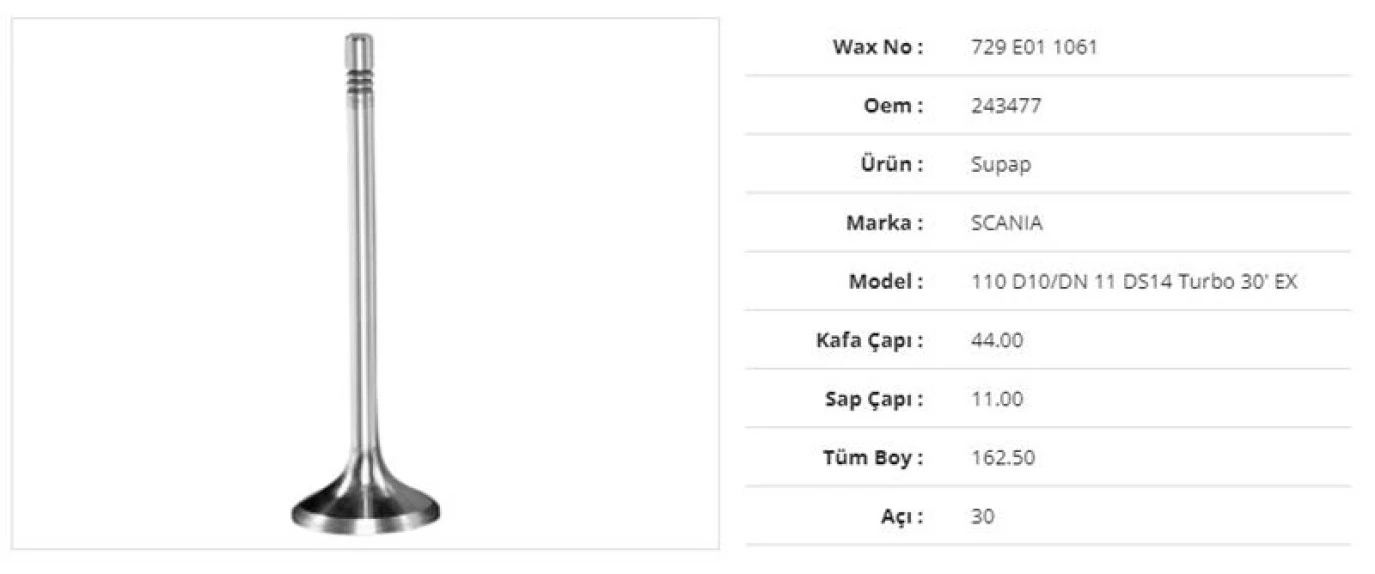Screen dimensions: 1375x574
Task: Click the Açı value 30
Action: 983,517
